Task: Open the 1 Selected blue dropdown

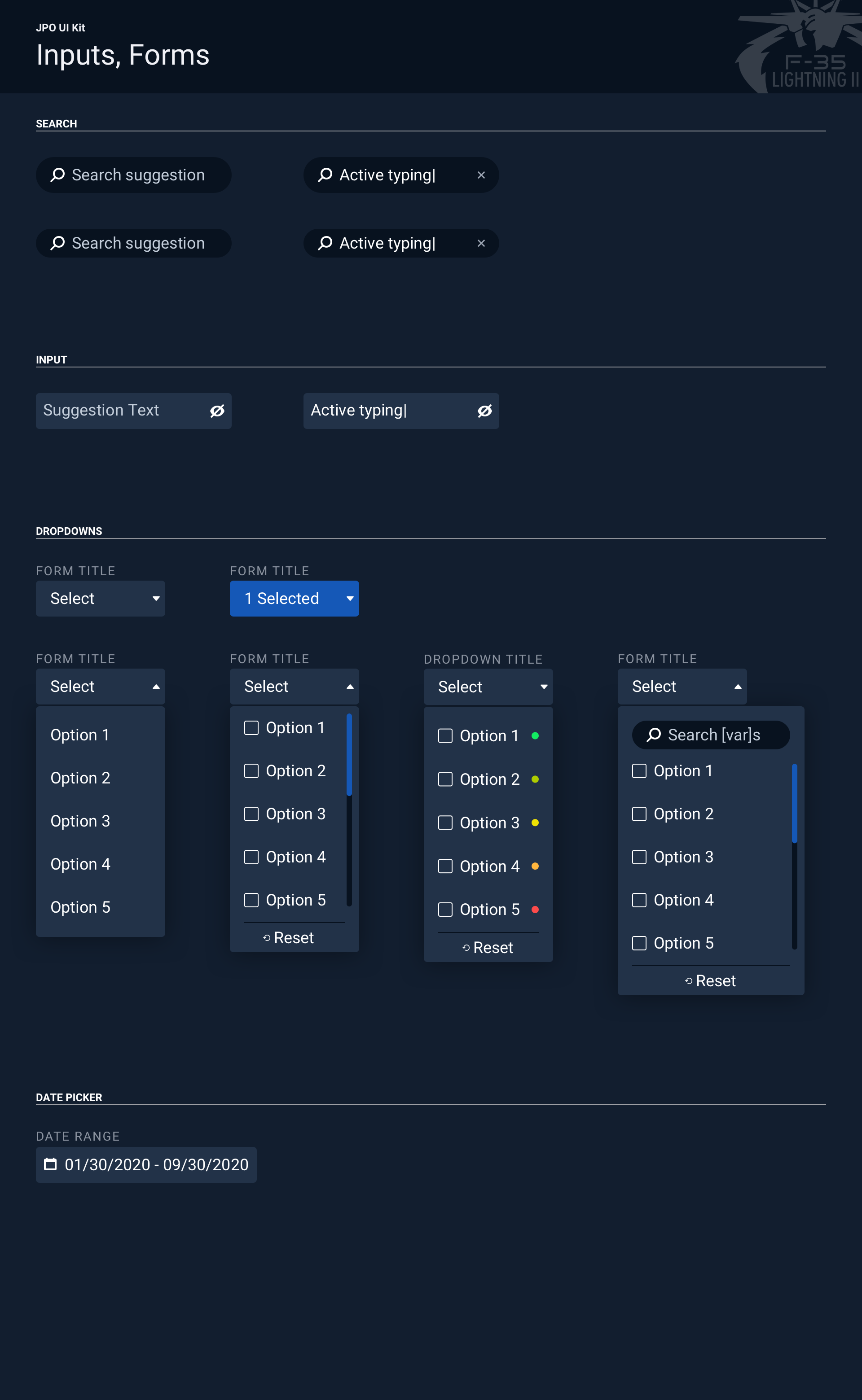Action: pyautogui.click(x=294, y=598)
